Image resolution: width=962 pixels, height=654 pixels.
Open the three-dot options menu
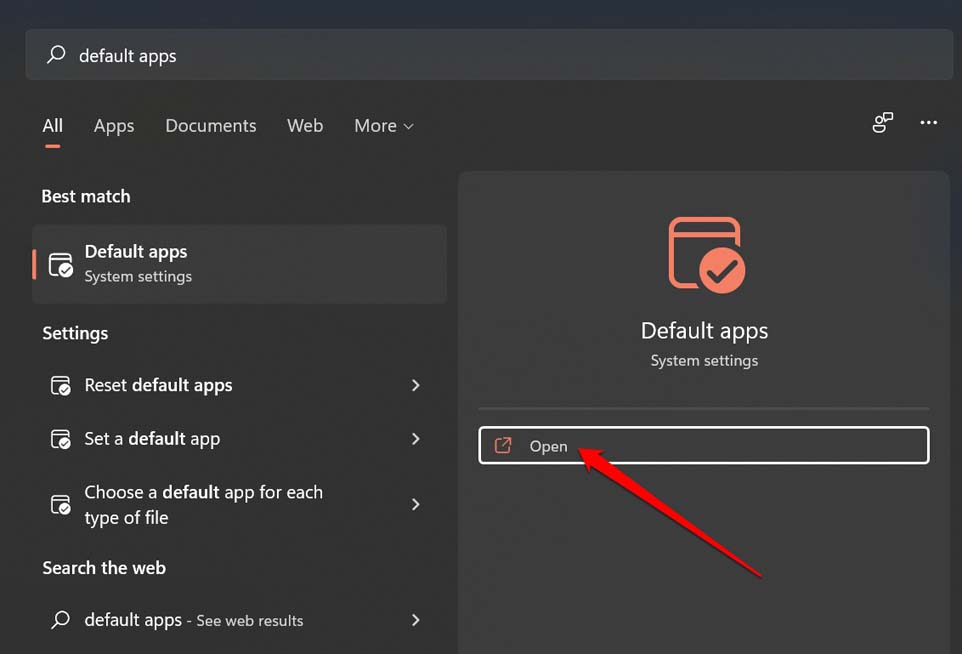click(x=928, y=123)
